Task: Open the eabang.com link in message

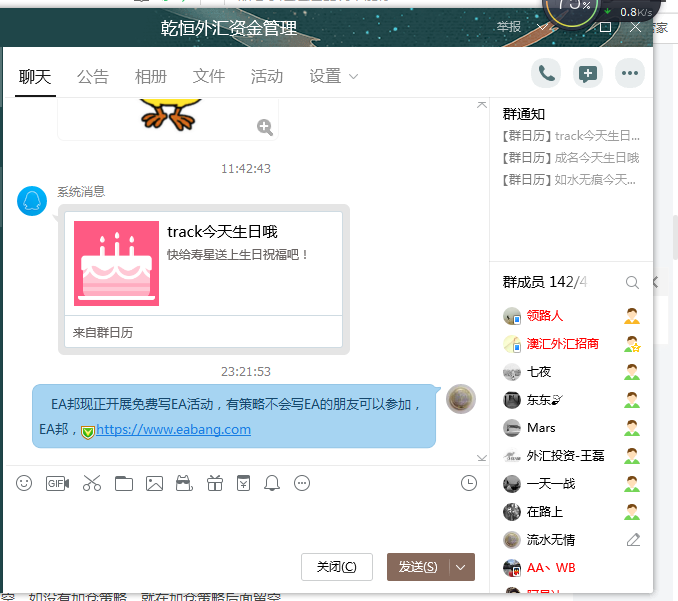Action: (173, 430)
